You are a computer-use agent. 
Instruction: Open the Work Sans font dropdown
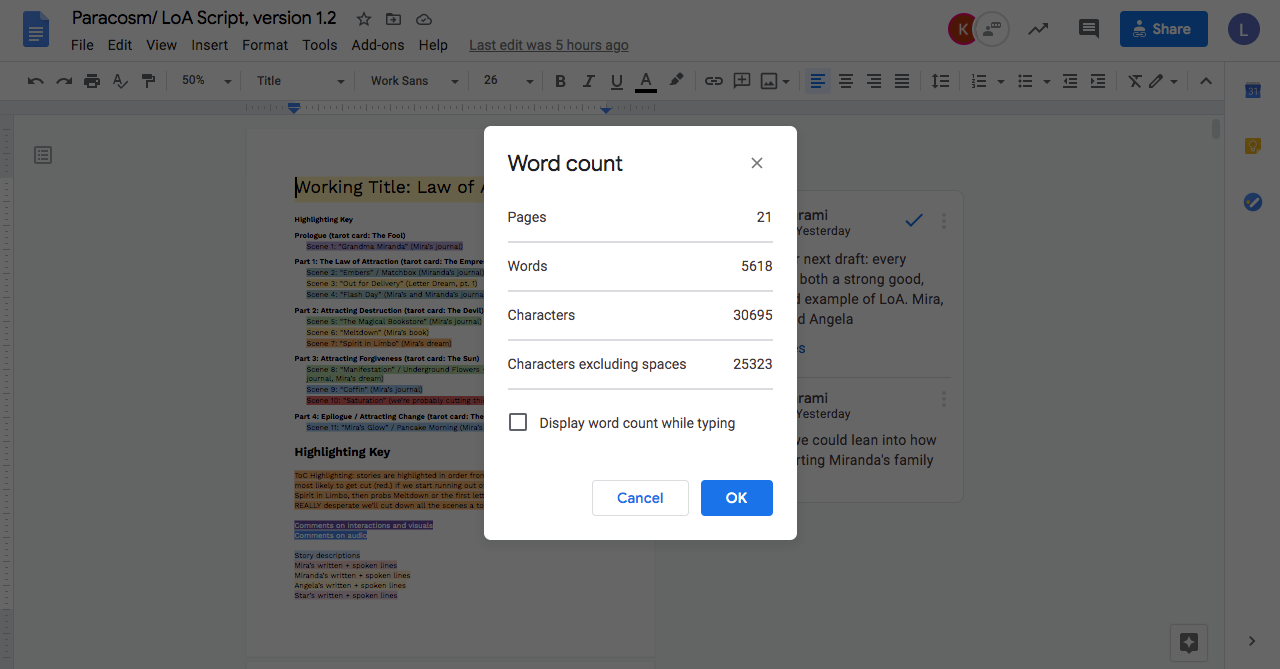(414, 81)
